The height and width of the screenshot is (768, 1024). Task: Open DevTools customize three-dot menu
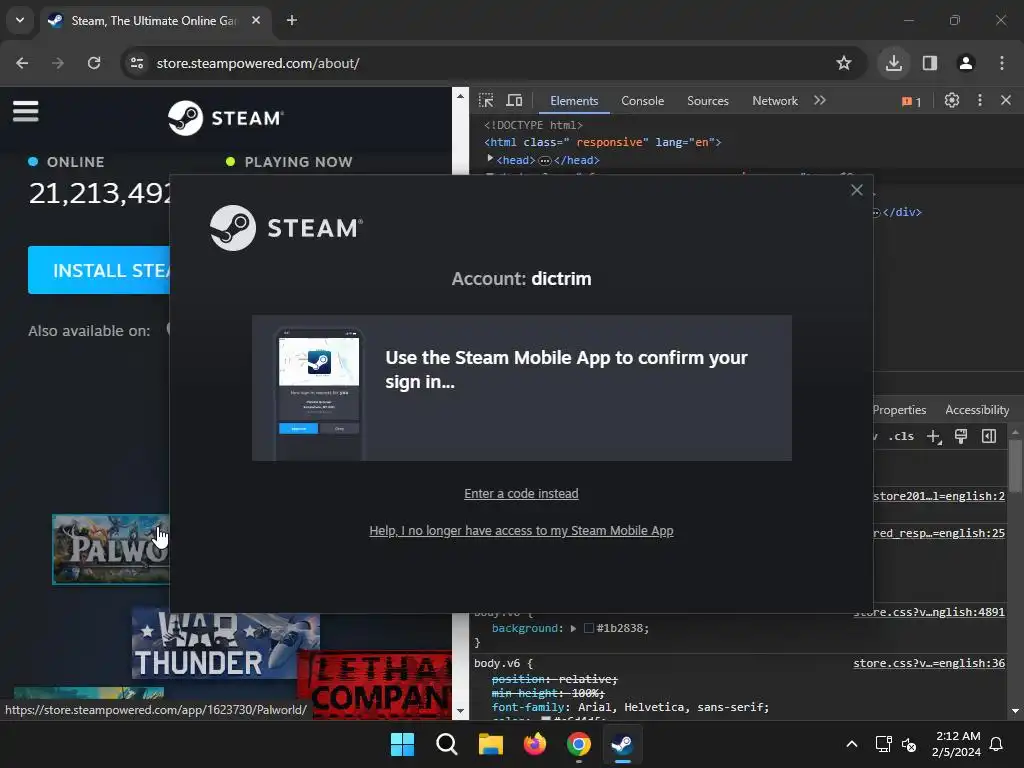(980, 101)
